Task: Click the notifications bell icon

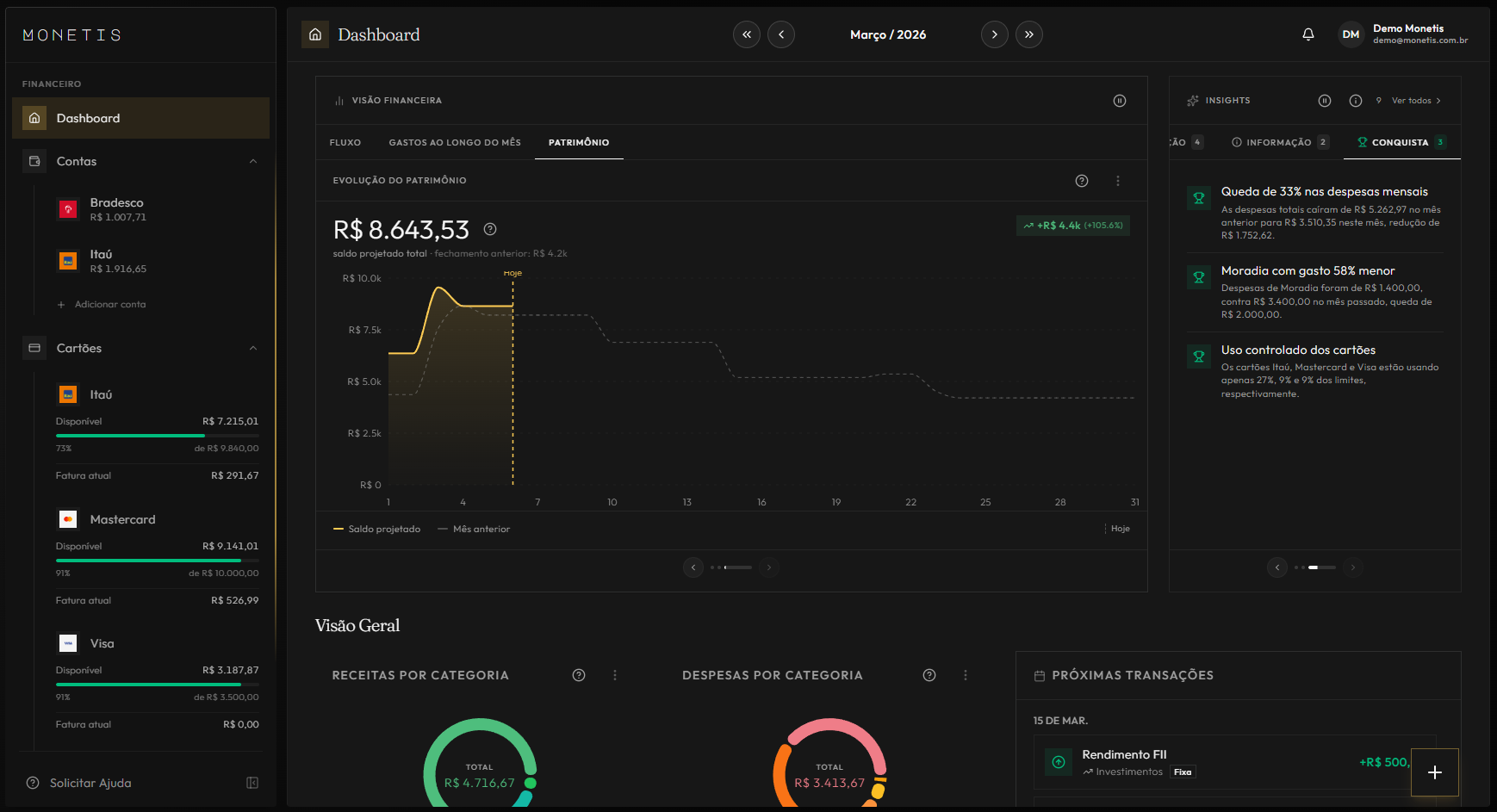Action: [1308, 34]
